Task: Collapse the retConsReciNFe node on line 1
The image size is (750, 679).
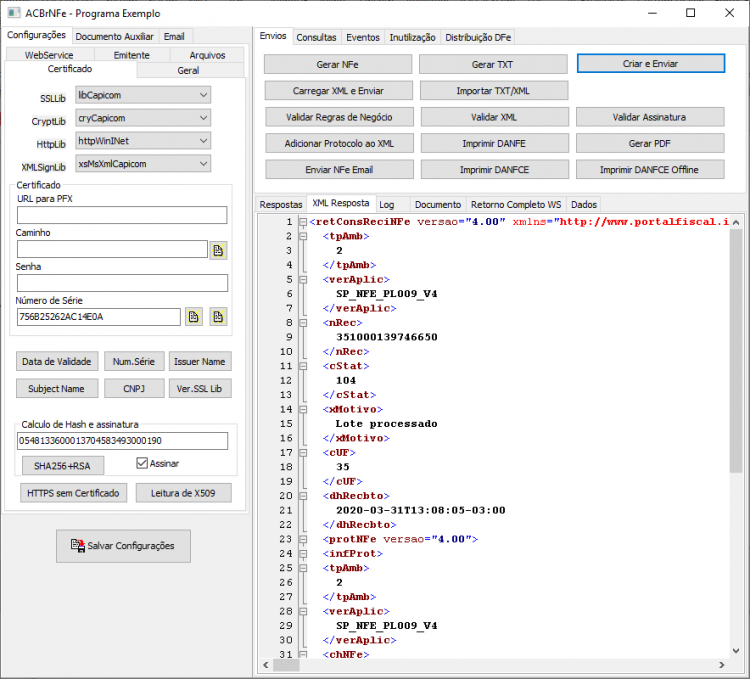Action: pos(303,222)
